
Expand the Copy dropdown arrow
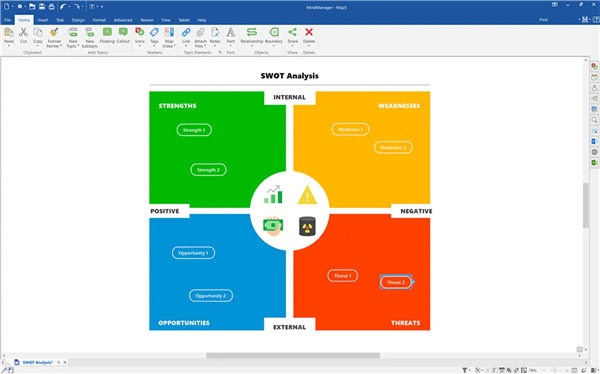[x=38, y=46]
